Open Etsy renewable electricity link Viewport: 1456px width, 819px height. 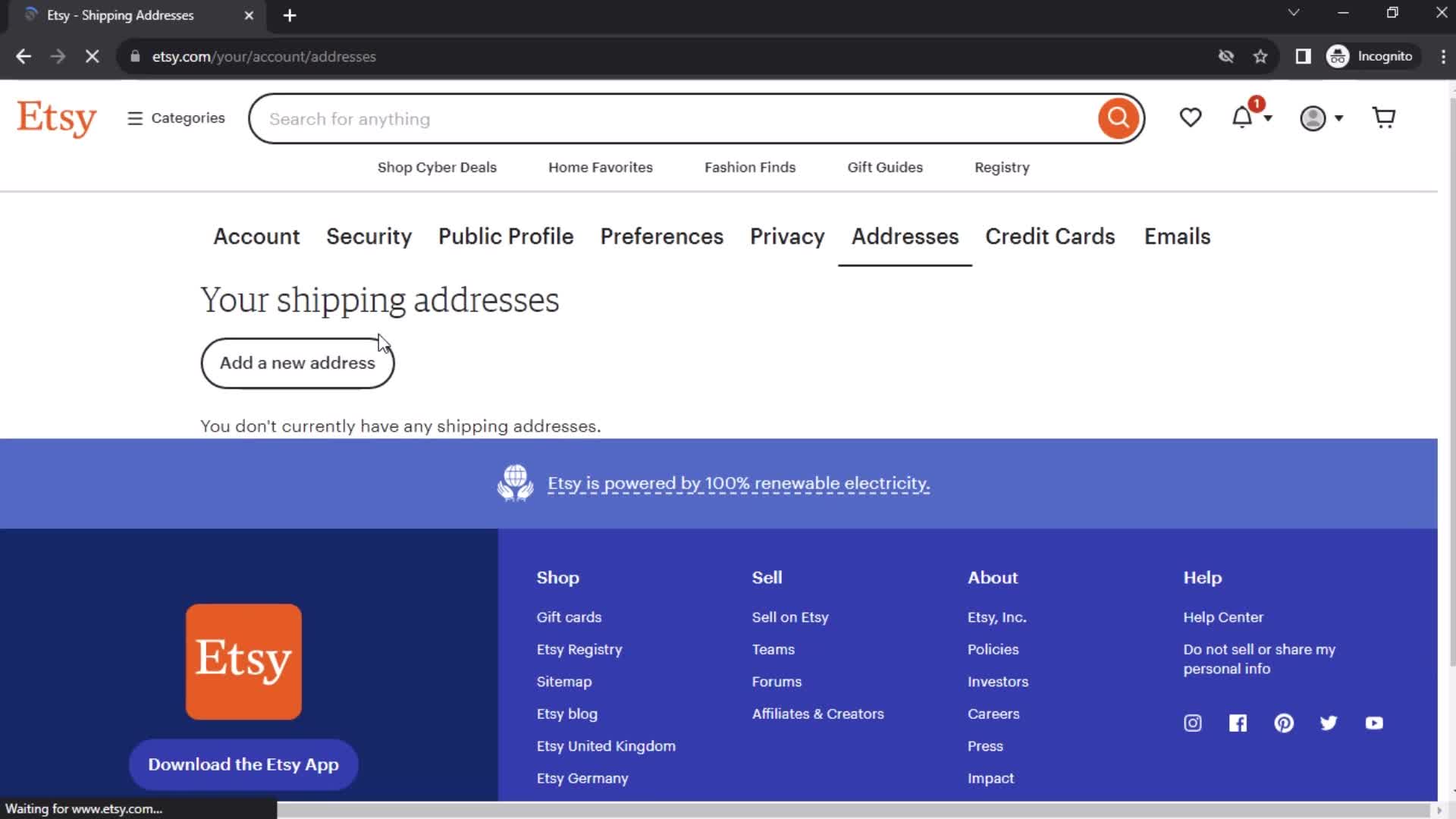[738, 483]
